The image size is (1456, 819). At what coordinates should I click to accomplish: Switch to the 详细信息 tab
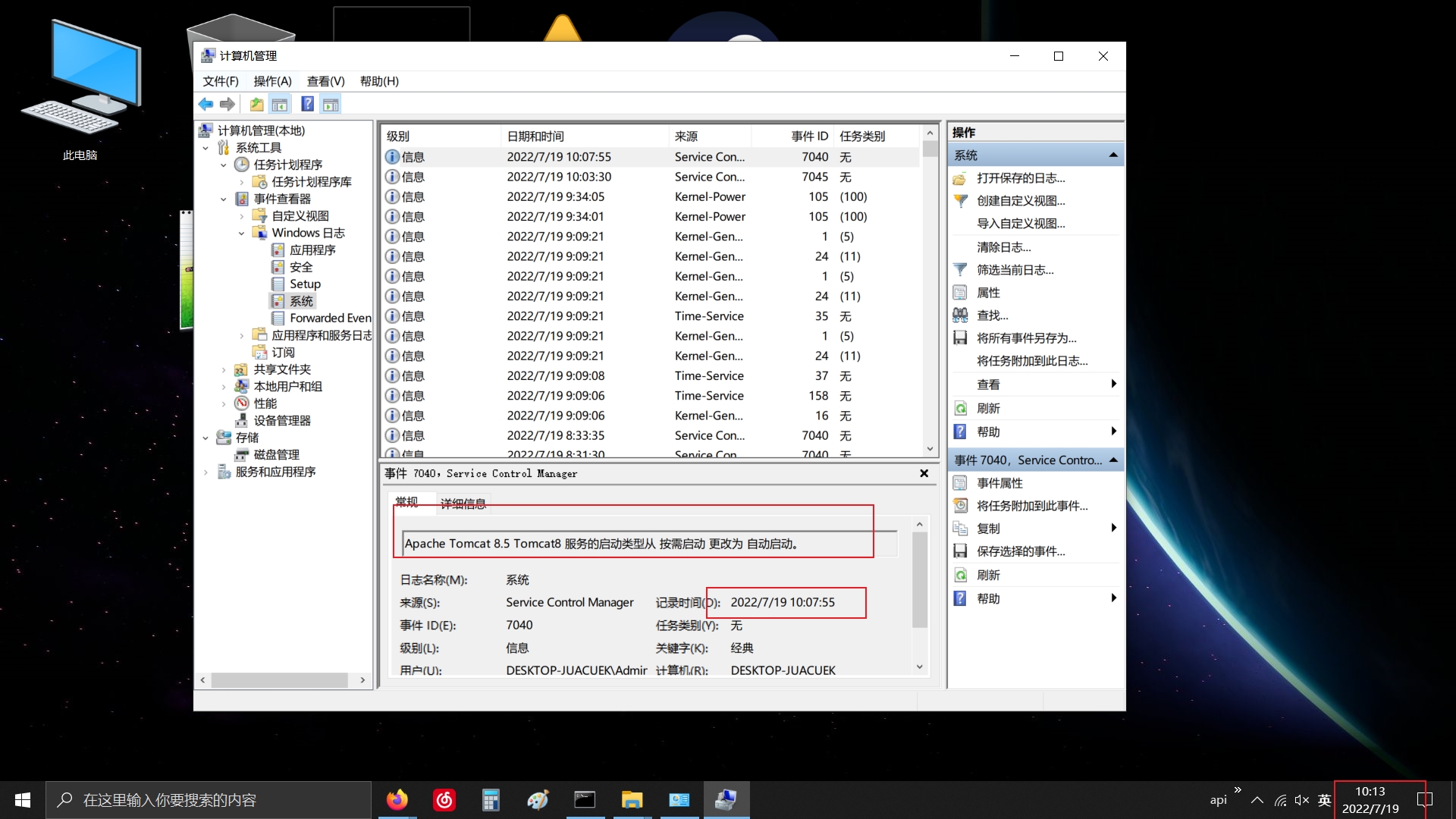[x=463, y=504]
